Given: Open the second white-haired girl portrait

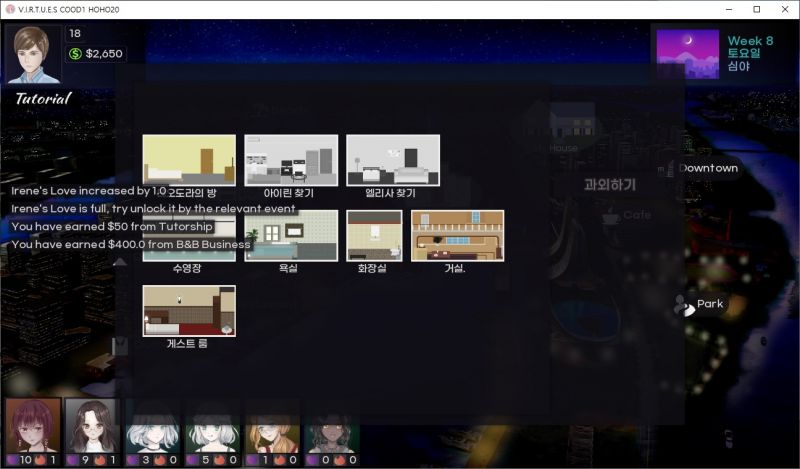Looking at the screenshot, I should point(212,426).
